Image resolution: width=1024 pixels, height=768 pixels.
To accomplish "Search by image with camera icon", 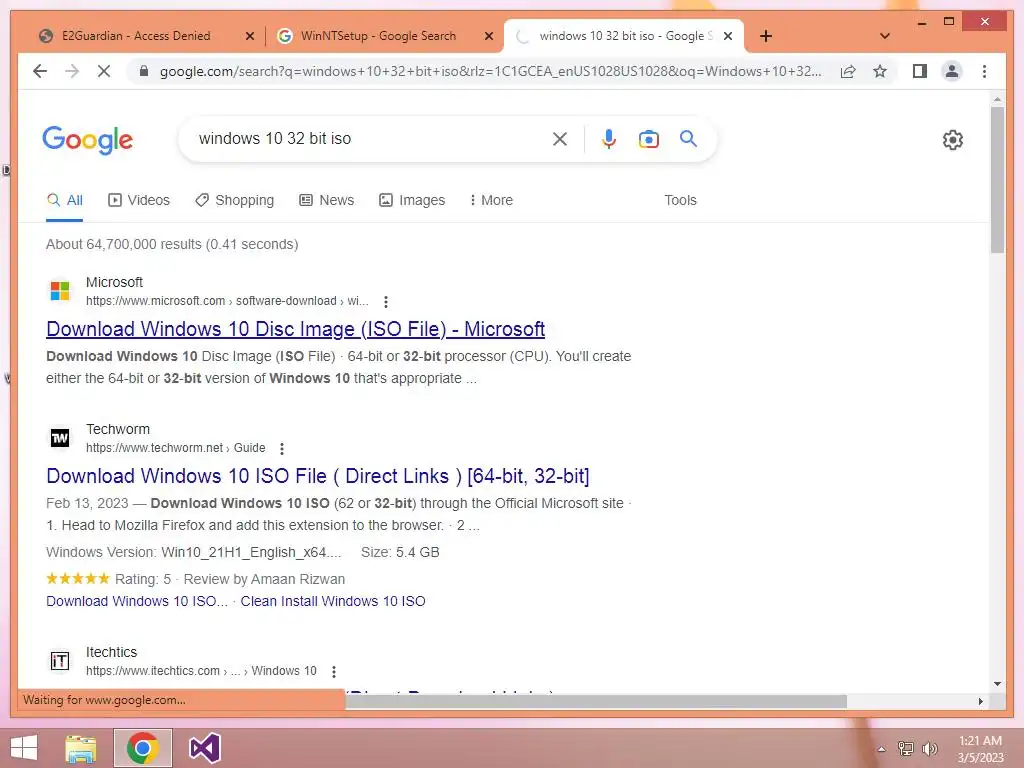I will [648, 138].
